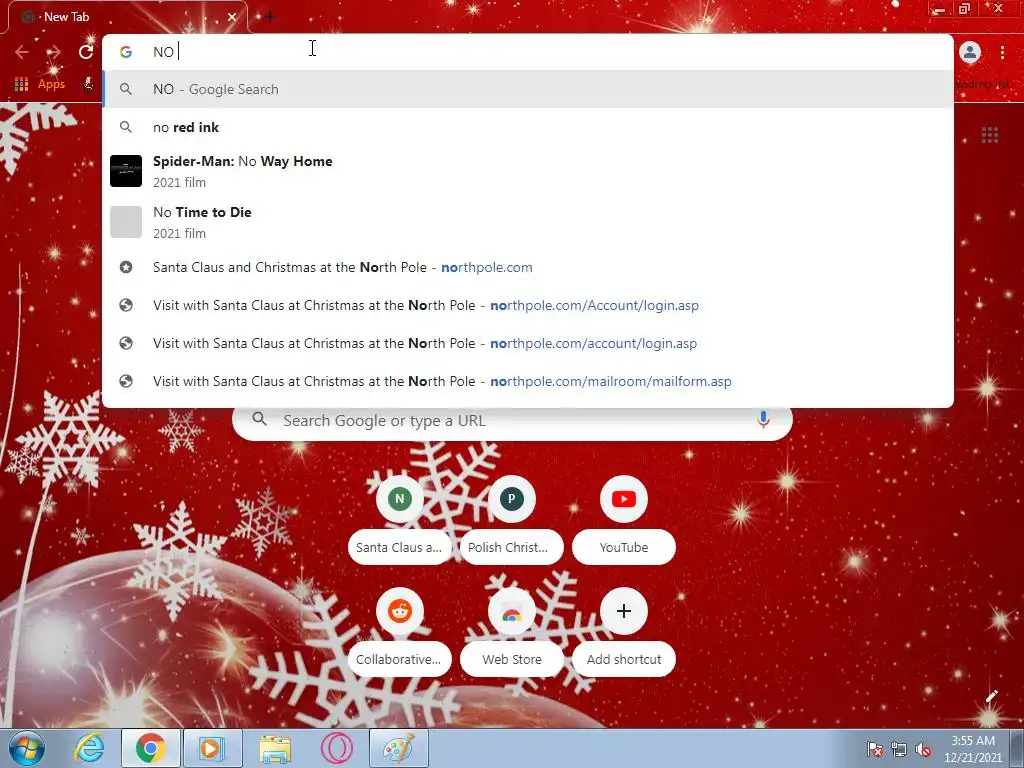Click the browser Back arrow
Screen dimensions: 1024x768
(x=22, y=52)
